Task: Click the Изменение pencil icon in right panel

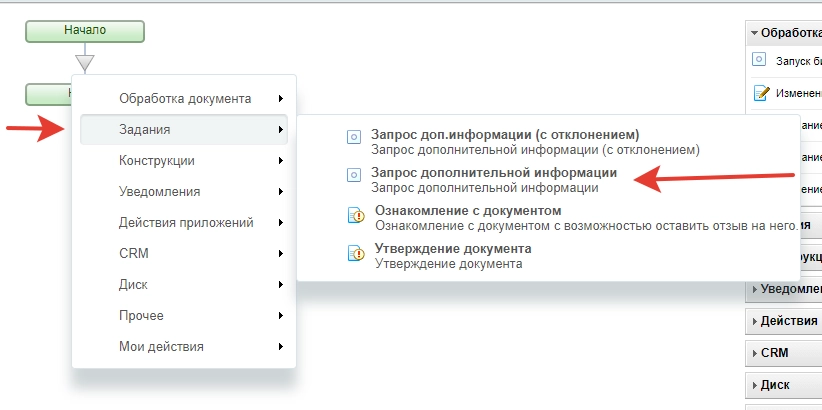Action: point(760,93)
